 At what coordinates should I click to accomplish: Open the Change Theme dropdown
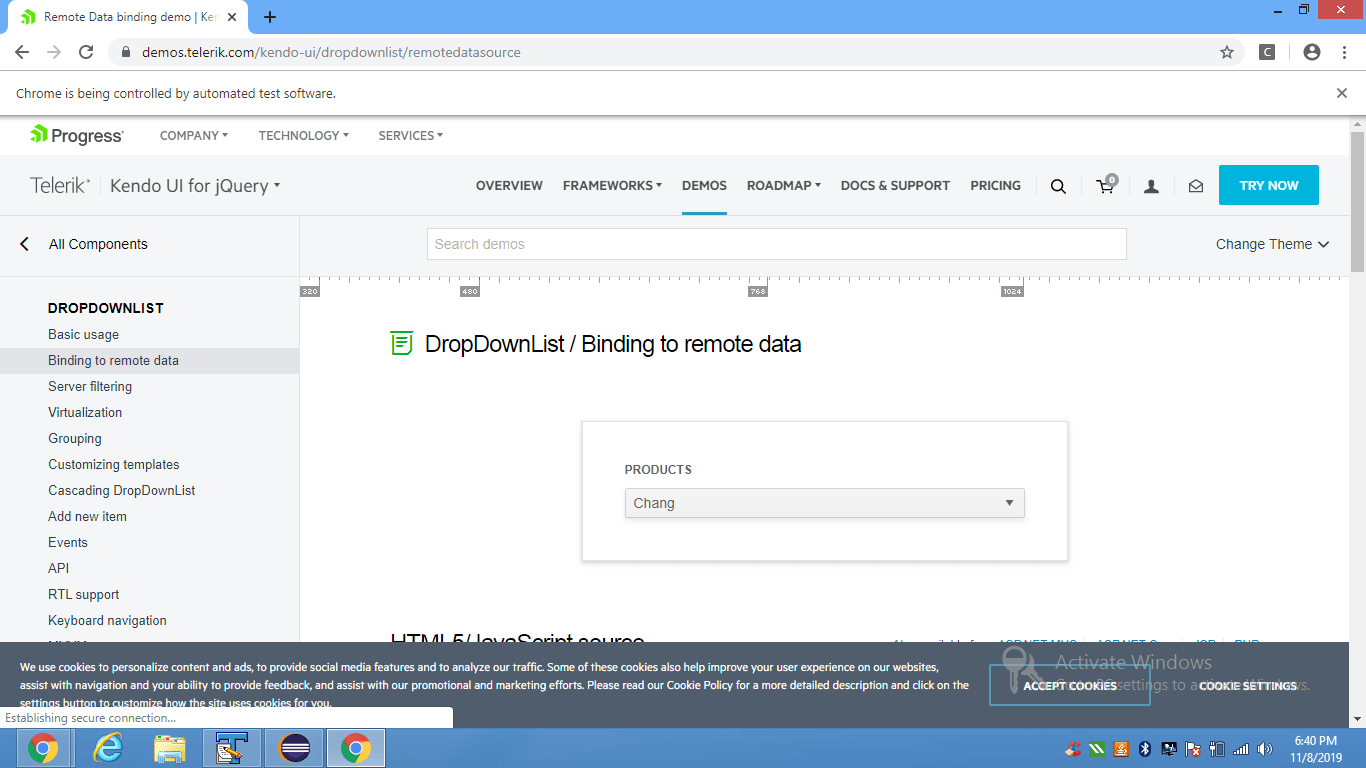[1271, 243]
